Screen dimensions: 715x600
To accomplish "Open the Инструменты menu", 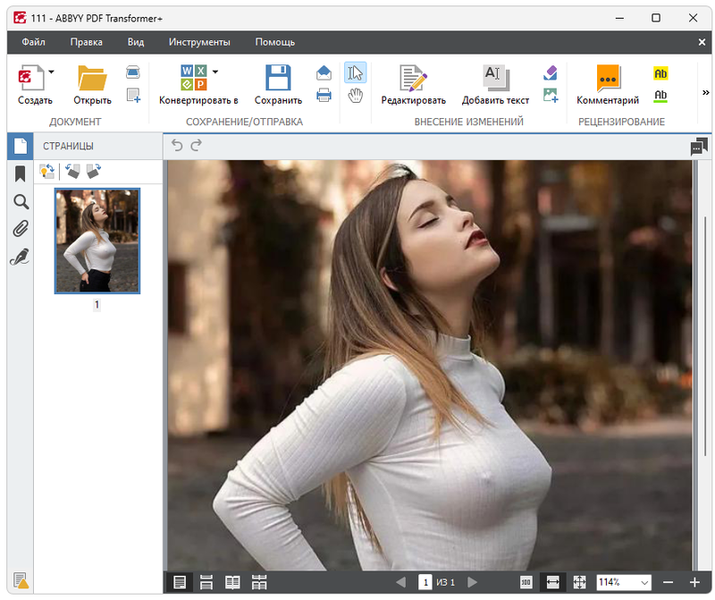I will [x=199, y=42].
